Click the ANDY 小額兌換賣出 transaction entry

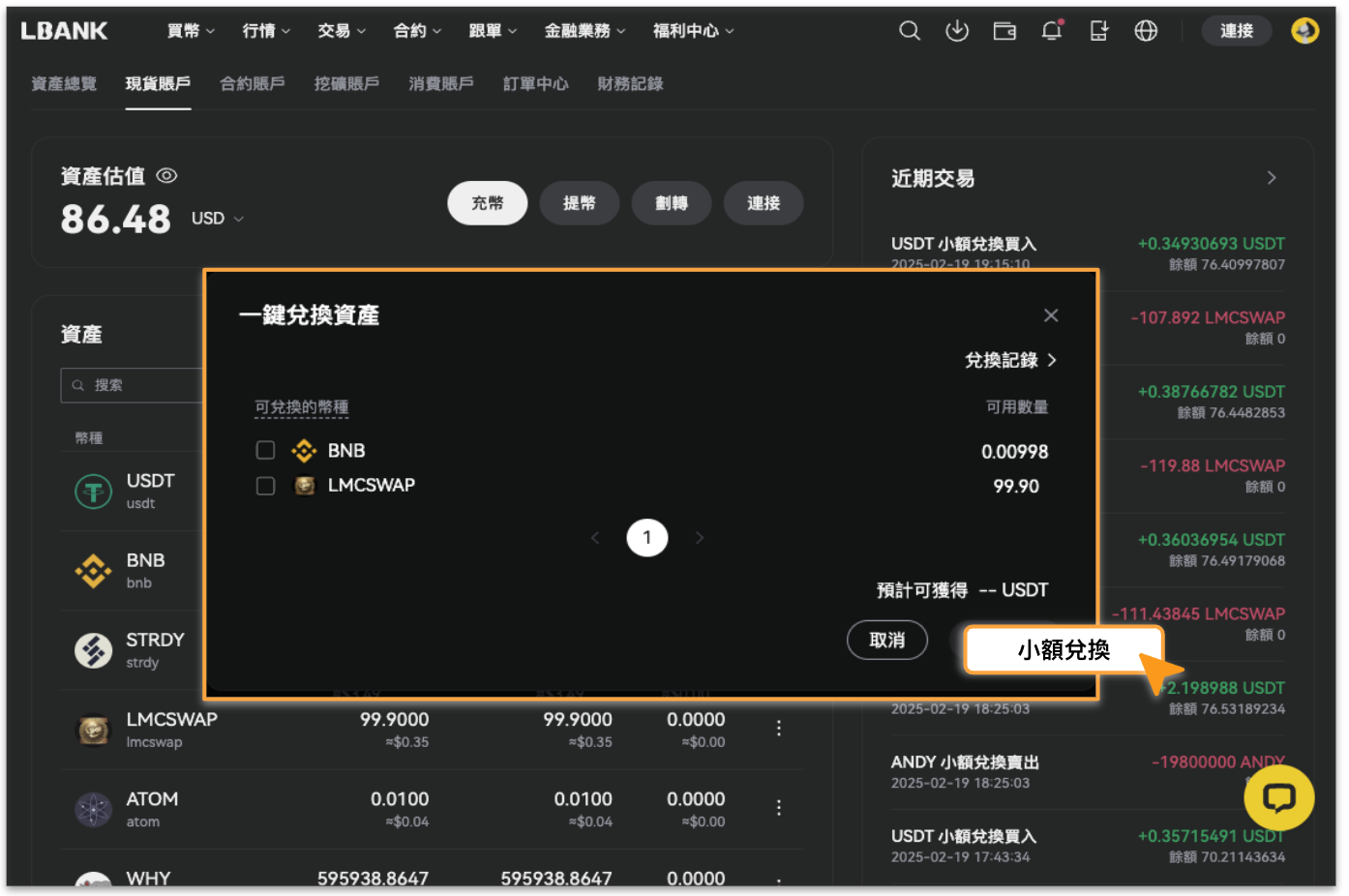[x=1088, y=771]
